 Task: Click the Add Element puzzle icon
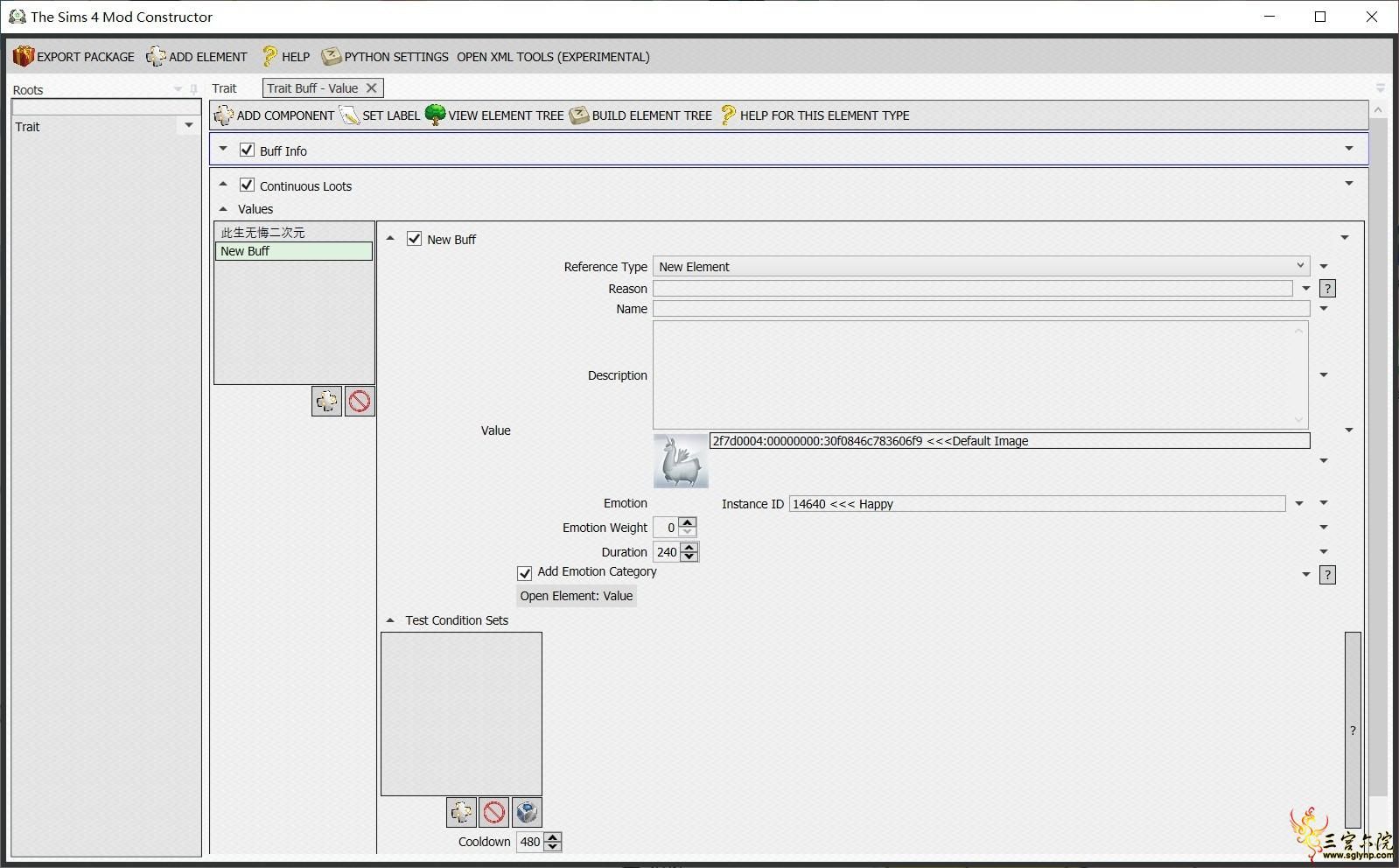156,57
